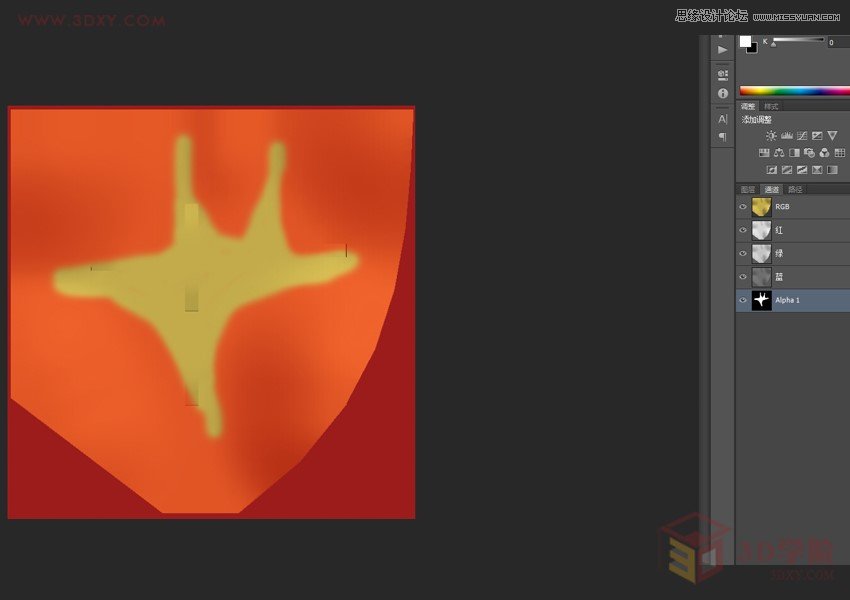850x600 pixels.
Task: Click the collapsed Actions play icon
Action: click(x=722, y=50)
